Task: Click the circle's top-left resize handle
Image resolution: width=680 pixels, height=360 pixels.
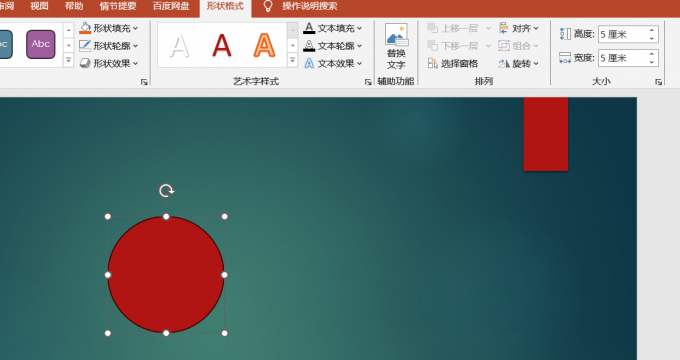Action: point(108,216)
